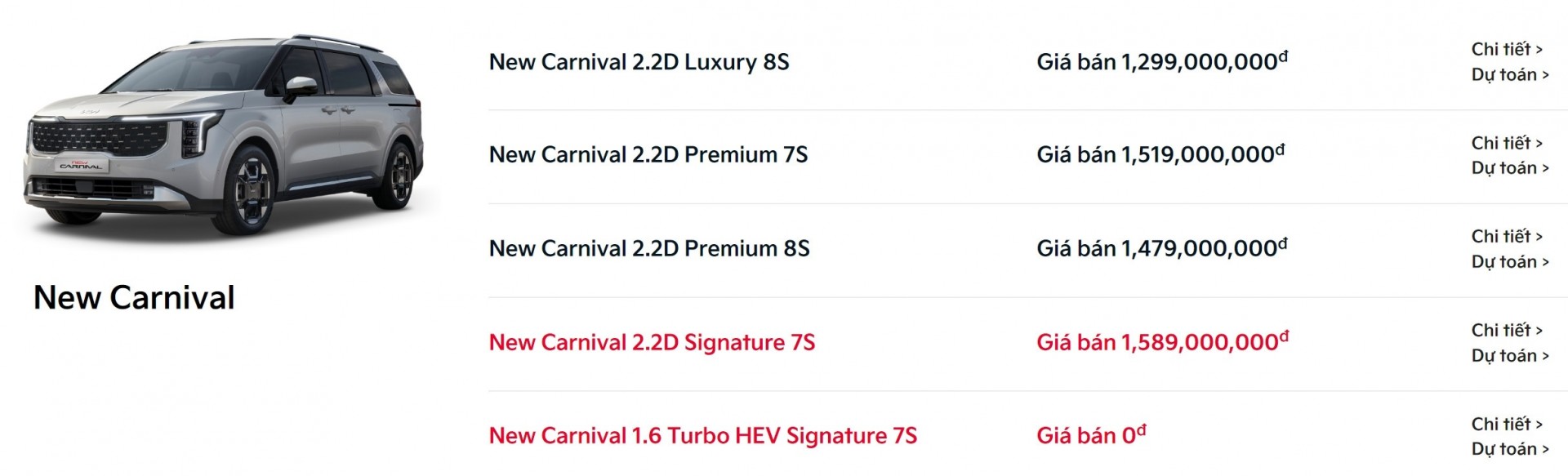This screenshot has height=476, width=1568.
Task: Open Dự toán for Carnival 2.2D Premium 7S
Action: click(x=1510, y=167)
